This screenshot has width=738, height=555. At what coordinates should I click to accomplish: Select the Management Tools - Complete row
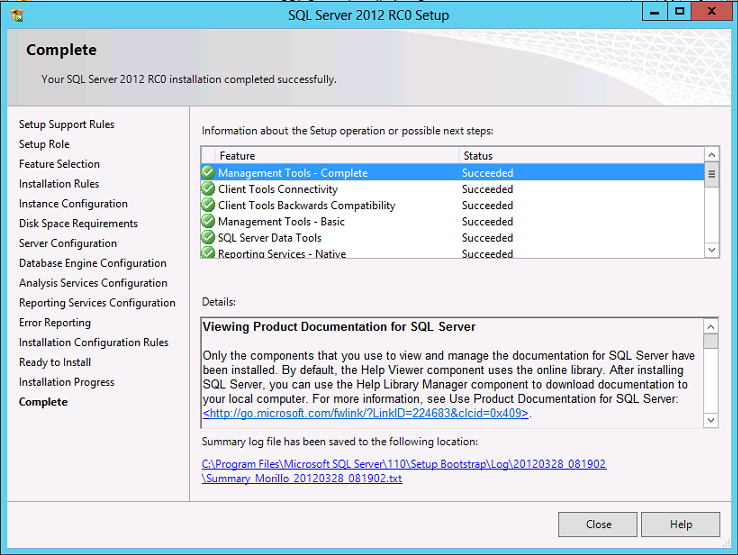pos(452,173)
